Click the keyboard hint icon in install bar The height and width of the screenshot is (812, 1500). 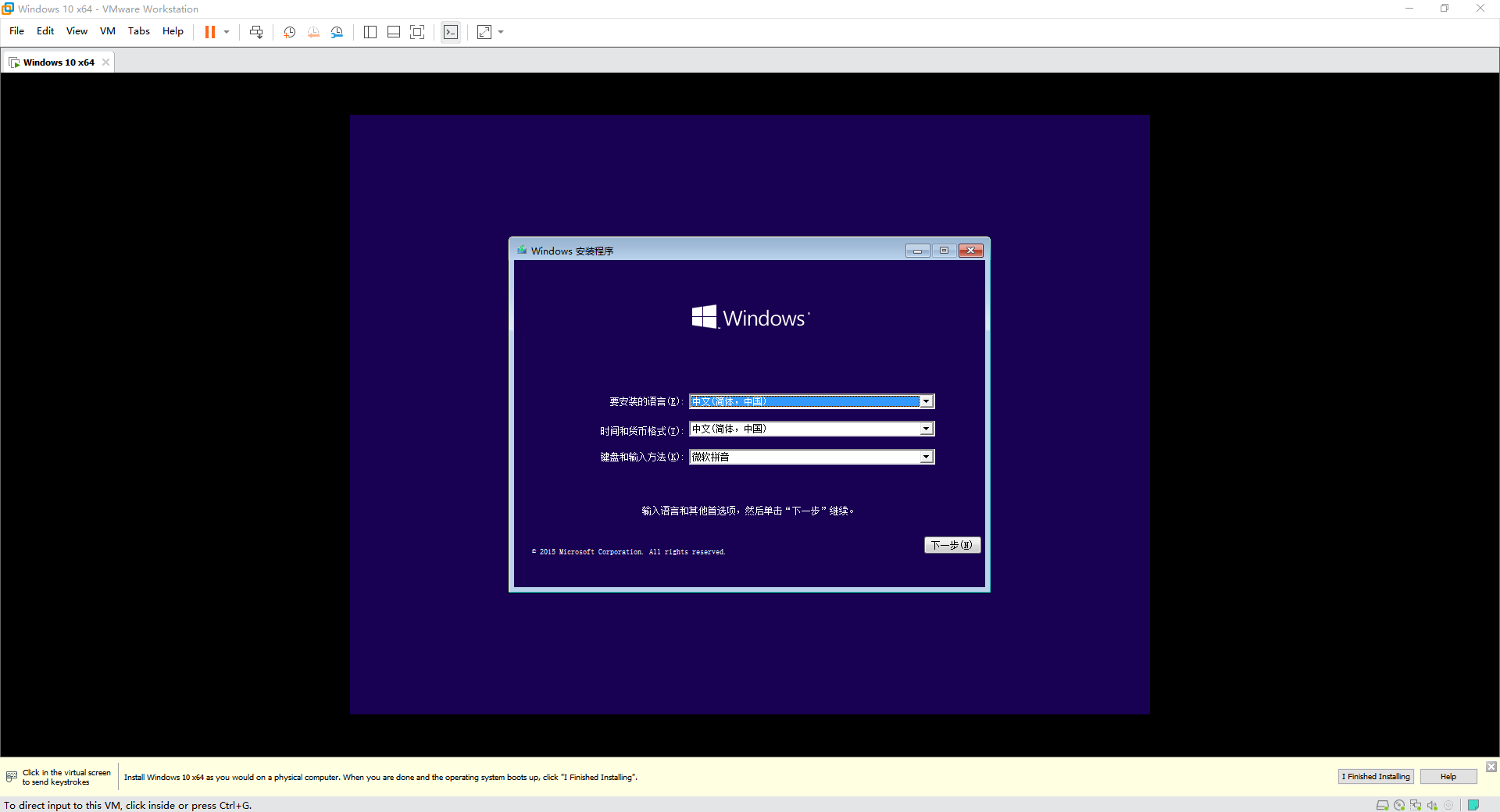pyautogui.click(x=12, y=777)
